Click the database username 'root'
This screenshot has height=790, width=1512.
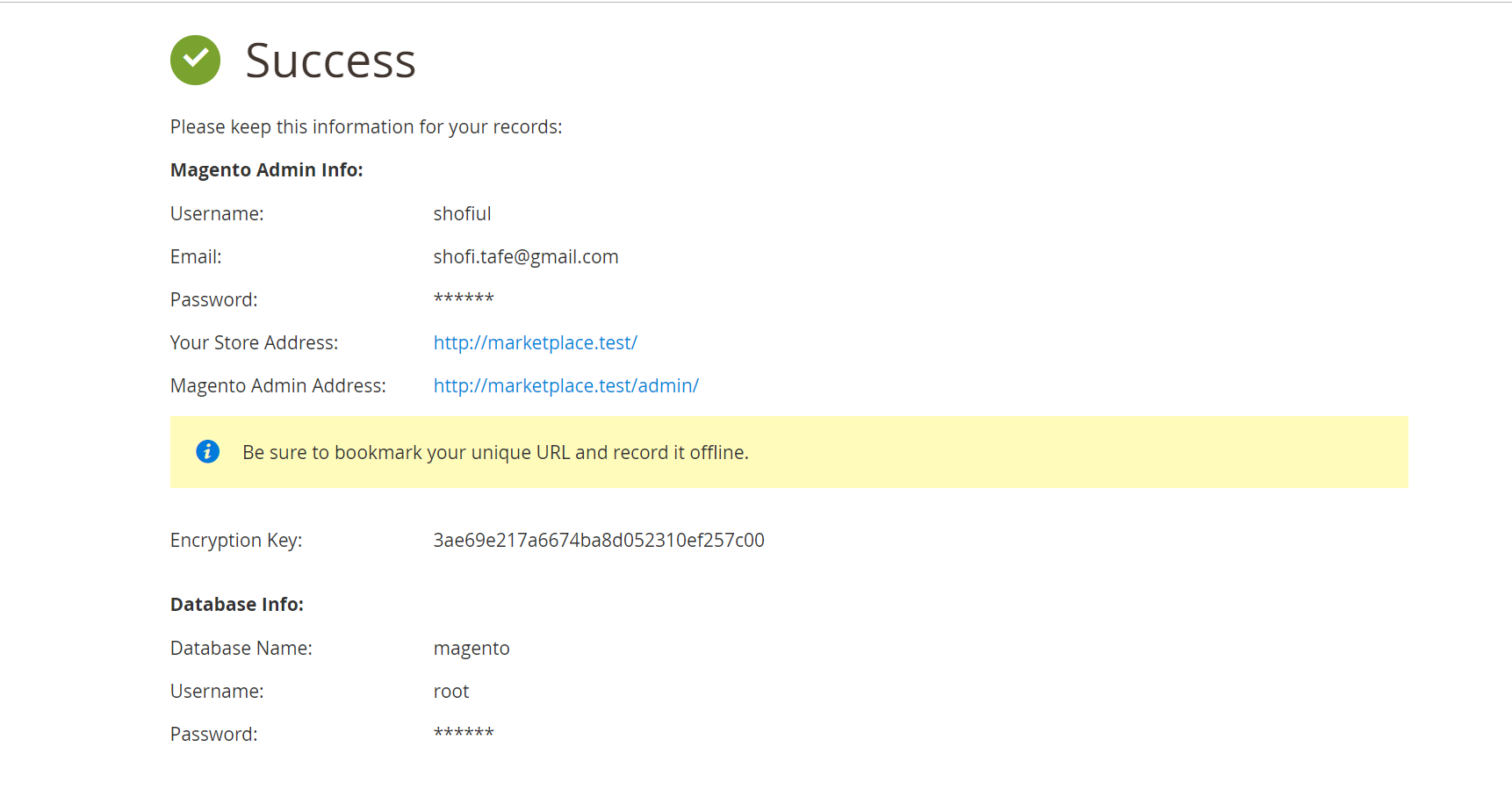tap(450, 691)
